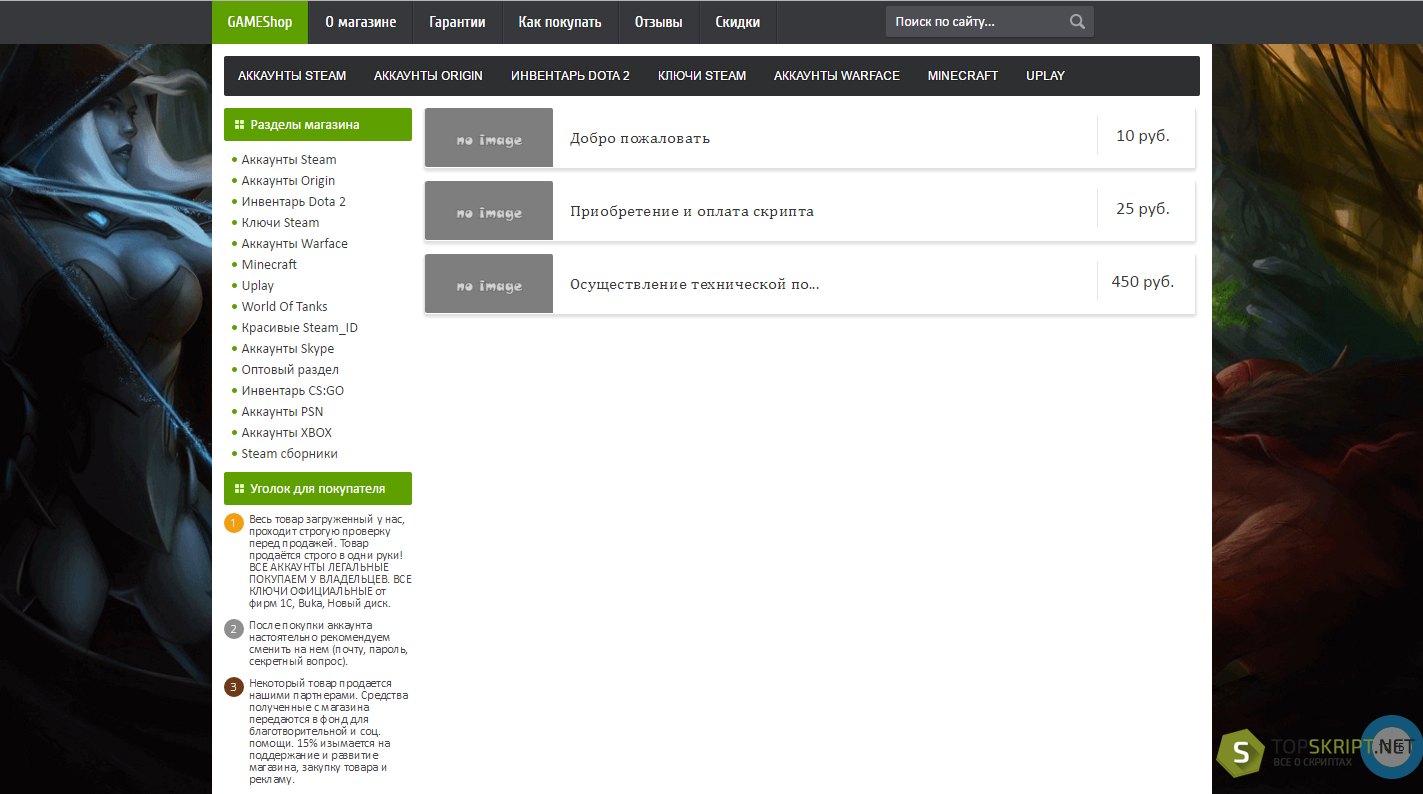Open sidebar link World Of Tanks
1423x794 pixels.
click(285, 307)
